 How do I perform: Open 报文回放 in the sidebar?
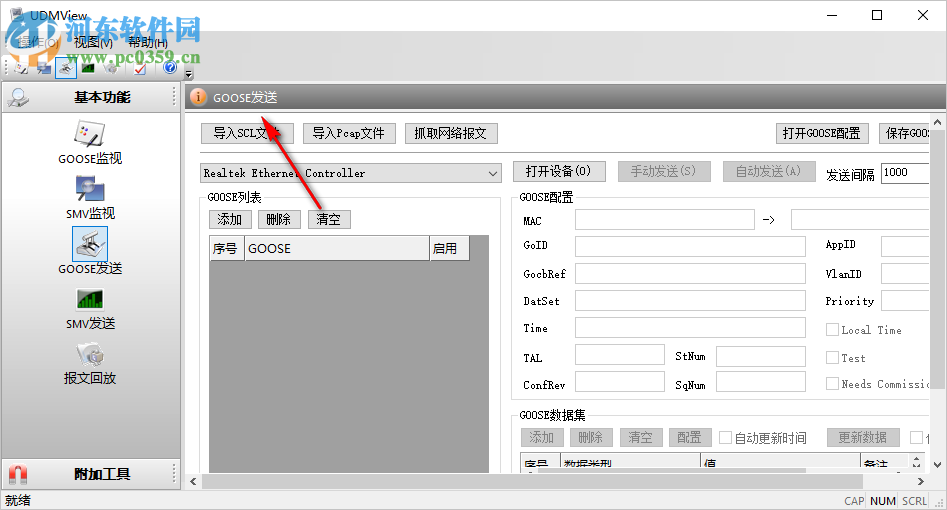(x=90, y=364)
